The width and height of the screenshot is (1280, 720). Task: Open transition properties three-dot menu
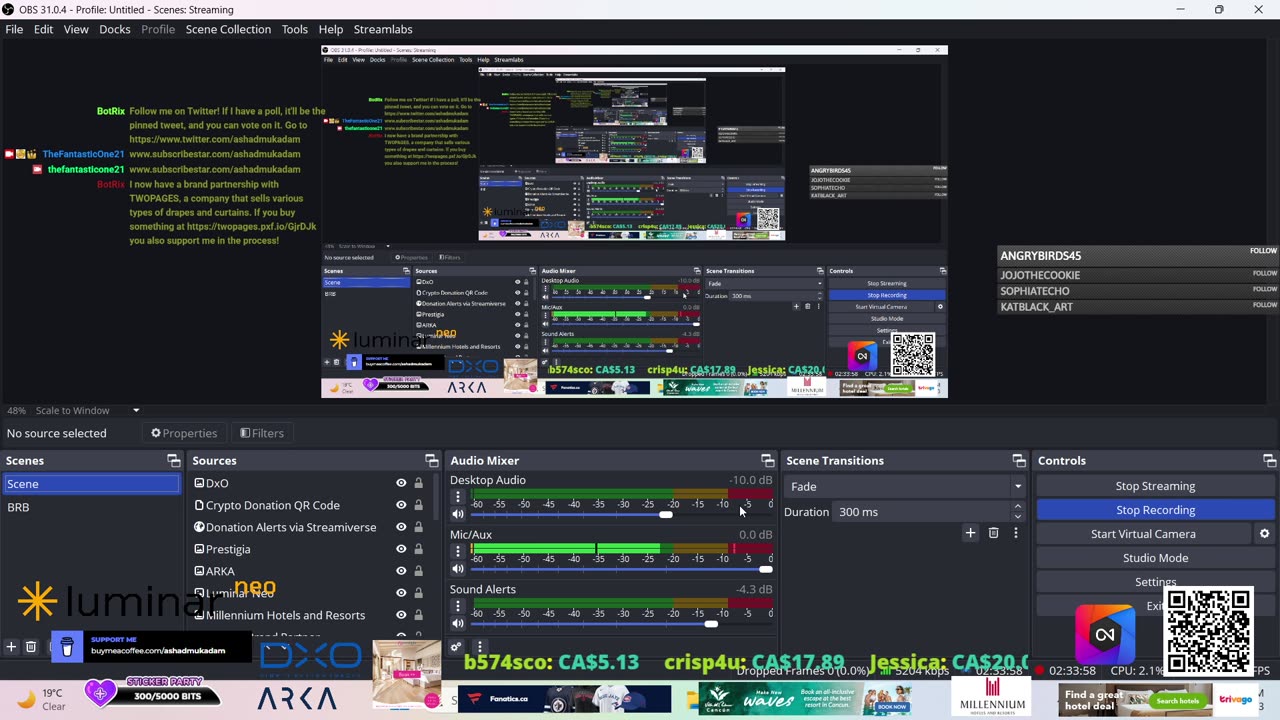tap(1015, 533)
